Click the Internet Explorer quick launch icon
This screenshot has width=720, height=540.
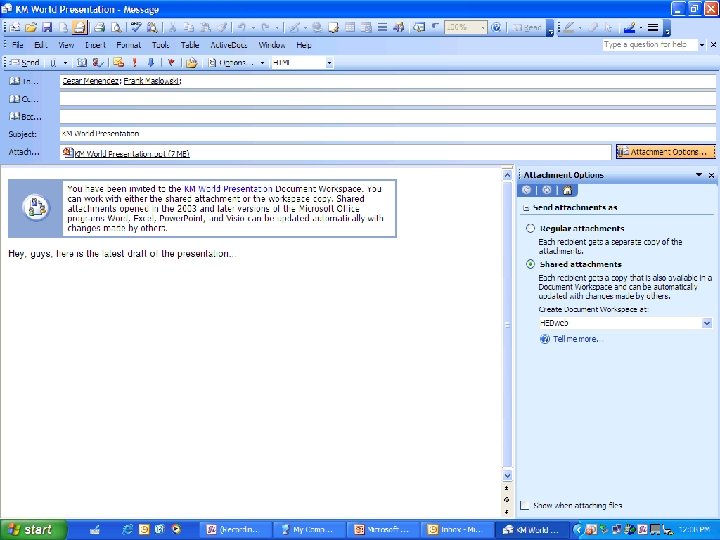click(x=127, y=529)
